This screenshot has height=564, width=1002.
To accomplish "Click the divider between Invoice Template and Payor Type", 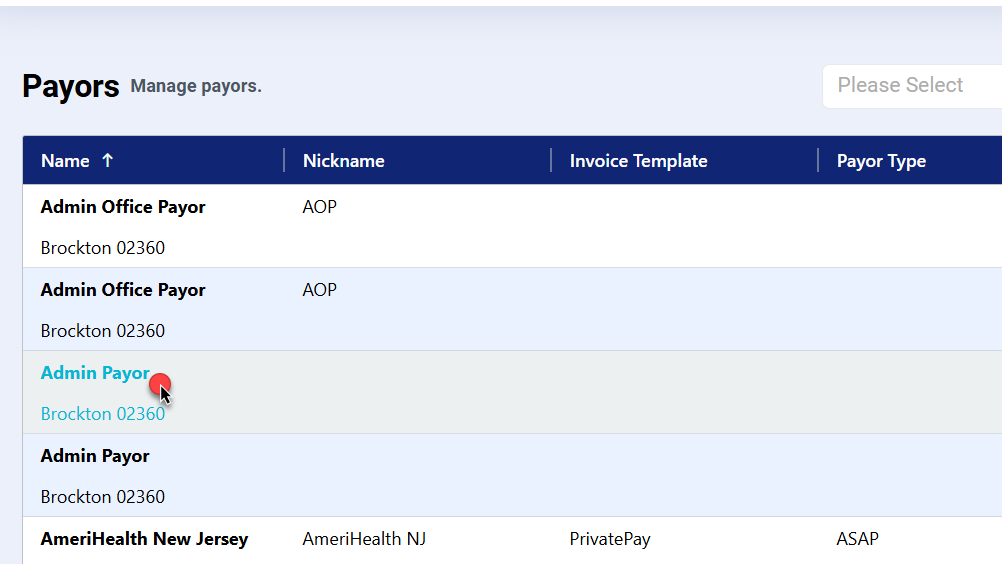I will pos(818,160).
